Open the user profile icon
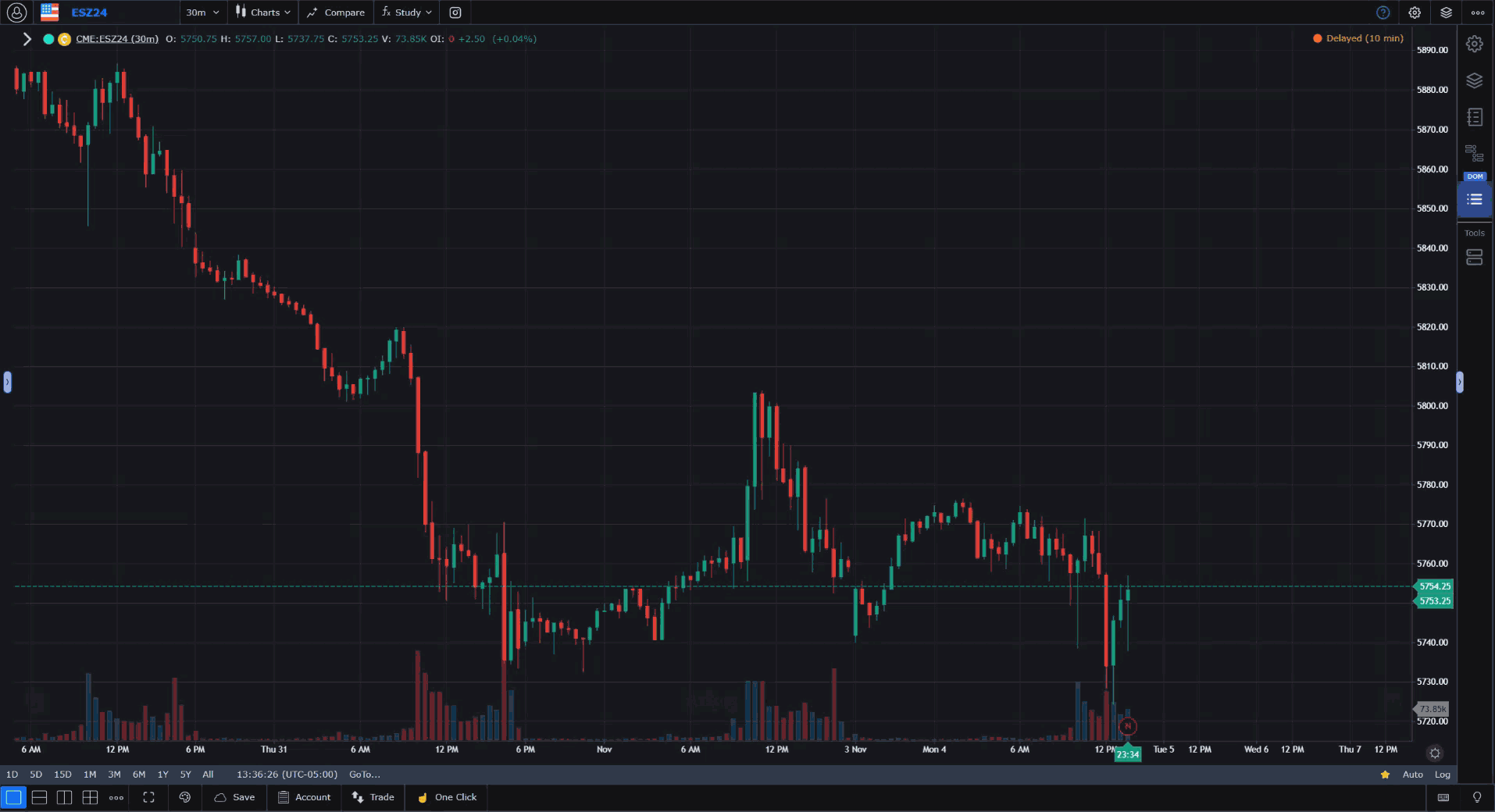This screenshot has width=1495, height=812. coord(16,12)
